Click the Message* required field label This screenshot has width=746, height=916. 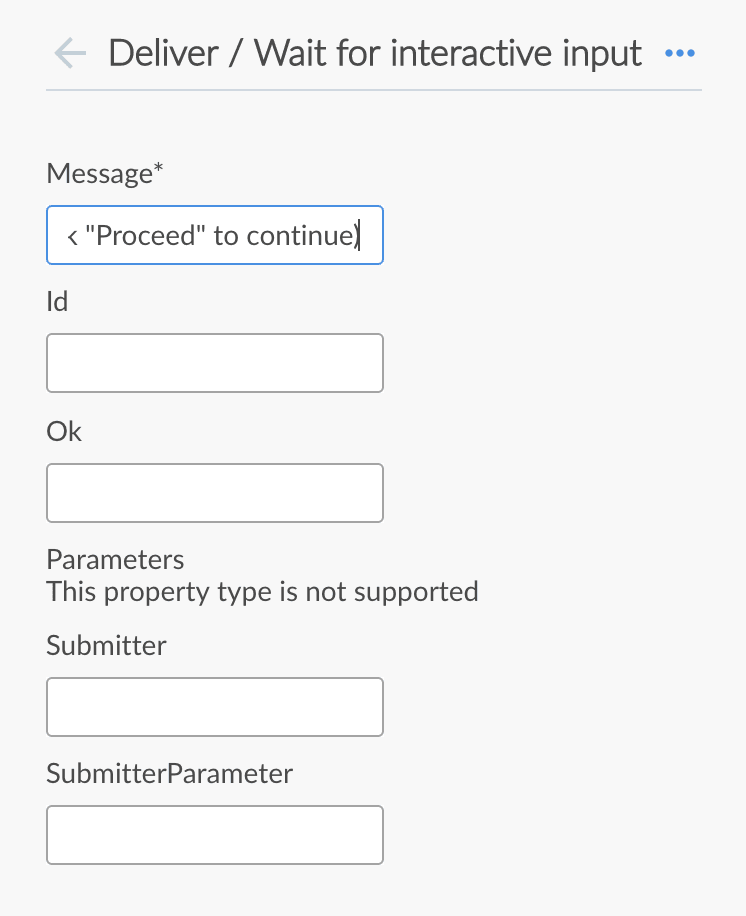(x=104, y=173)
